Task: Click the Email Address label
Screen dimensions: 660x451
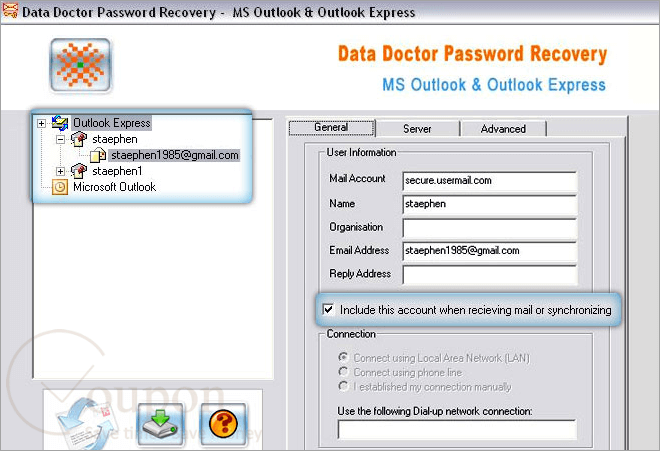Action: [x=359, y=250]
